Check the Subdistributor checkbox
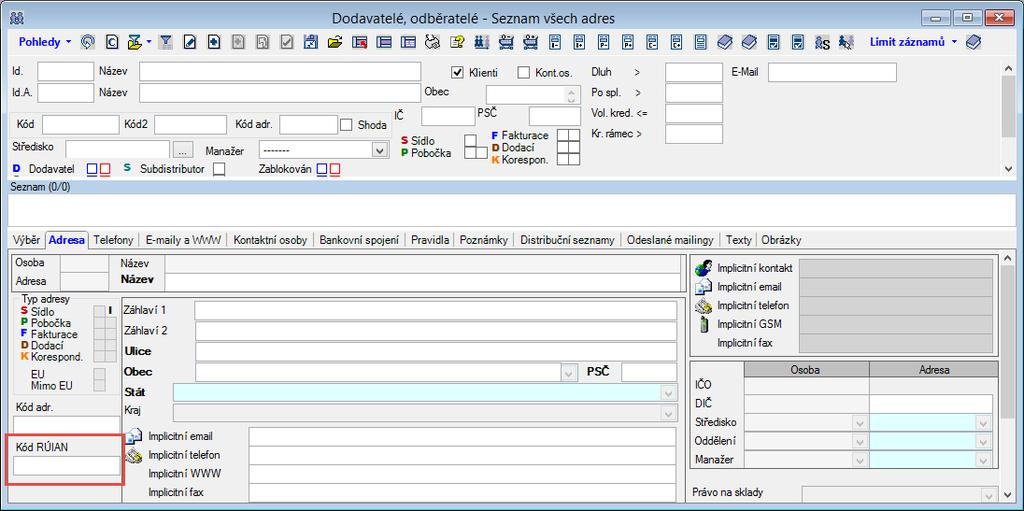The image size is (1024, 511). point(219,169)
